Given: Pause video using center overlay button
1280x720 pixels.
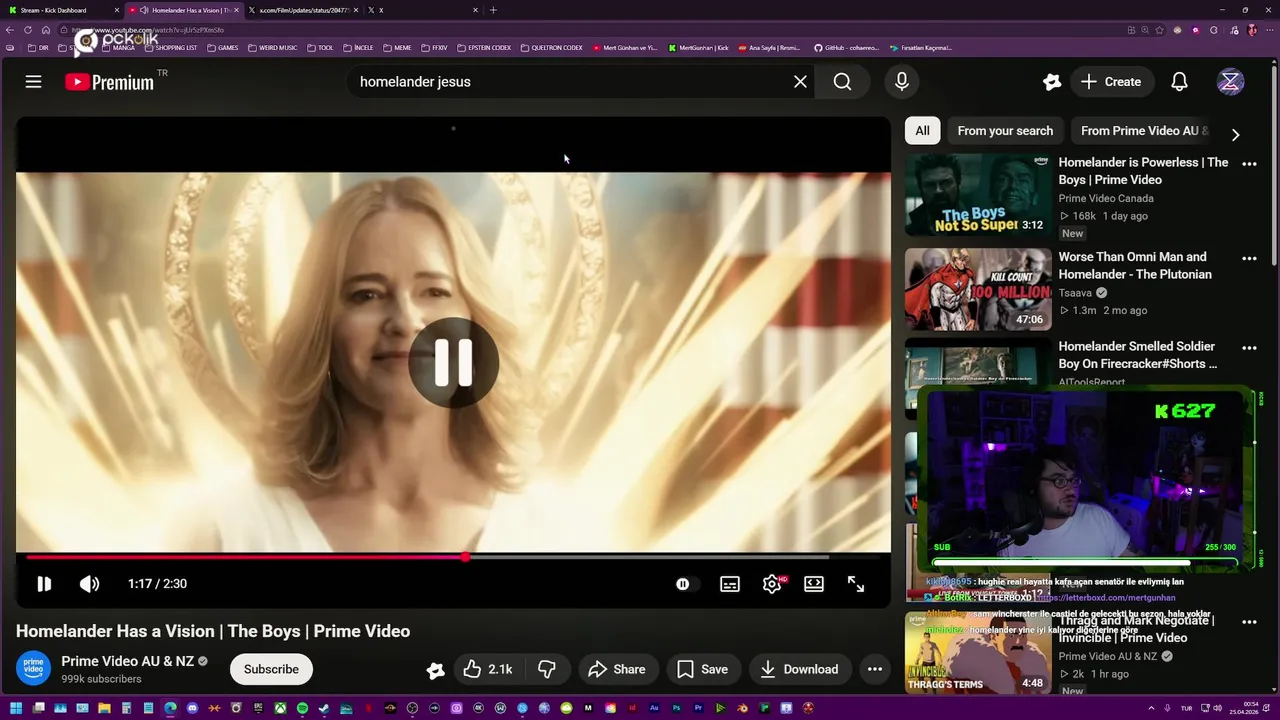Looking at the screenshot, I should [453, 363].
